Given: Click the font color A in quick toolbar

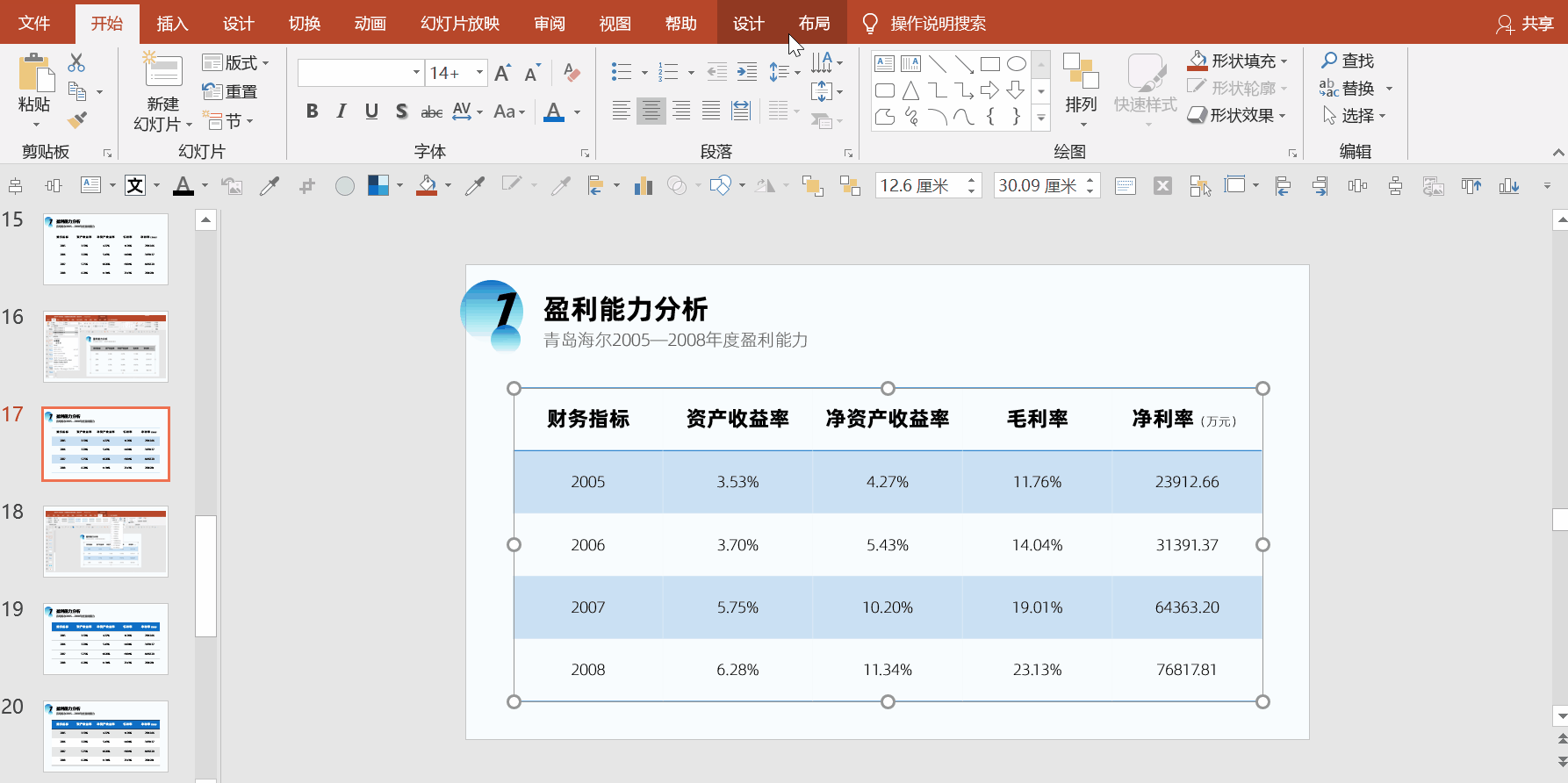Looking at the screenshot, I should click(183, 185).
